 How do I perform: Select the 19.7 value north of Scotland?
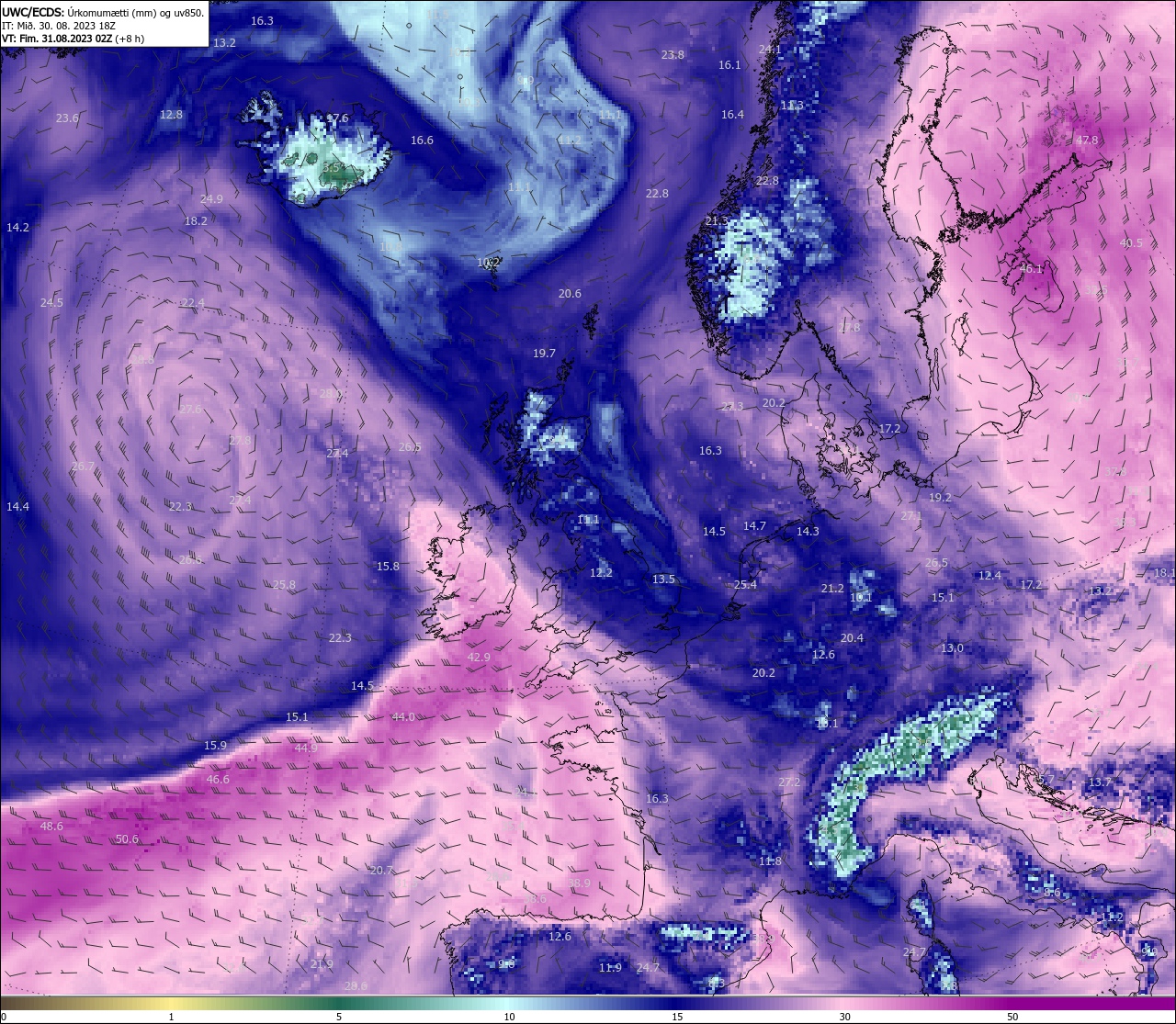[544, 354]
